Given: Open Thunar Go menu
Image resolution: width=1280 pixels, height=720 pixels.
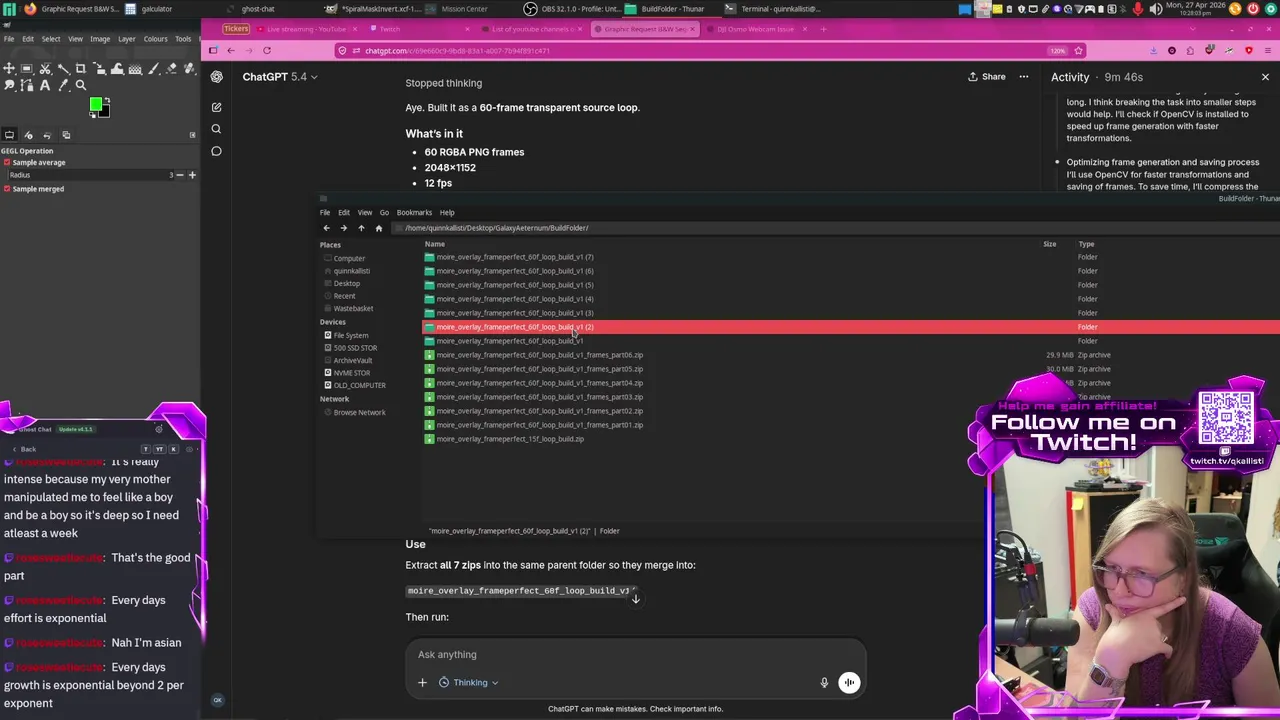Looking at the screenshot, I should pos(384,212).
